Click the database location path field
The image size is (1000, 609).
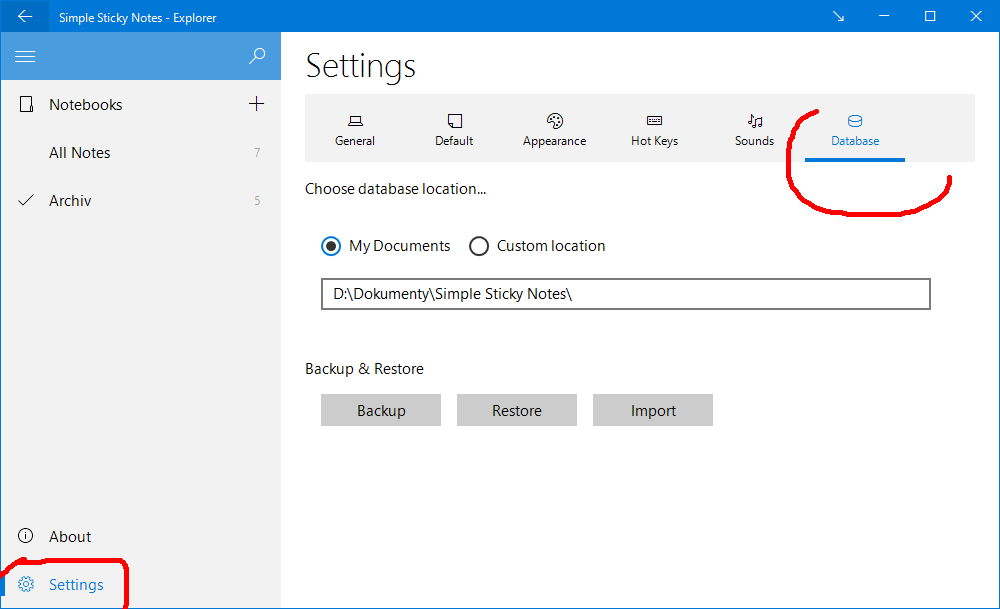625,294
